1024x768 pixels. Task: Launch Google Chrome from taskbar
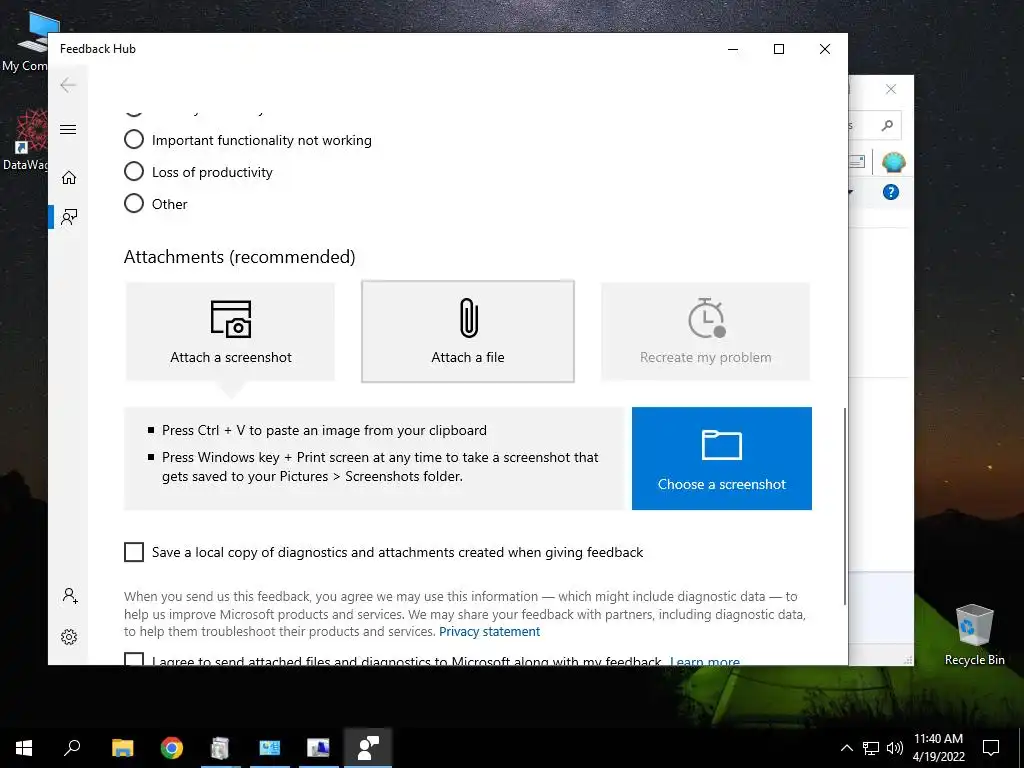[x=172, y=748]
